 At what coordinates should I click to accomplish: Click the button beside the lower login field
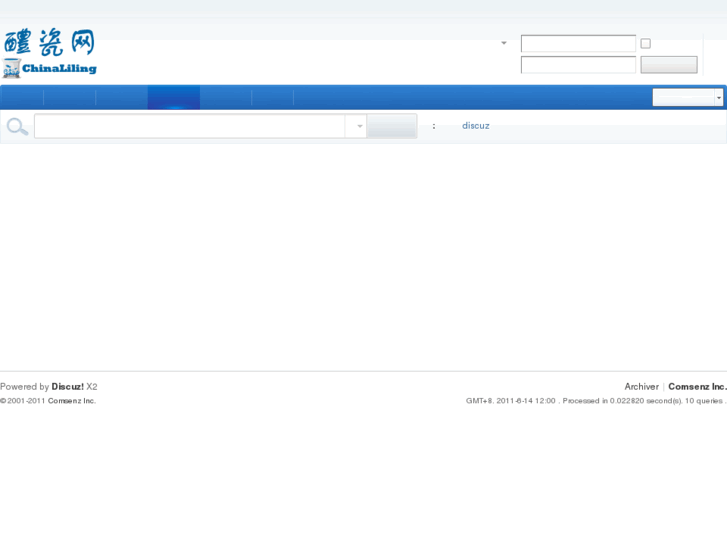tap(669, 65)
